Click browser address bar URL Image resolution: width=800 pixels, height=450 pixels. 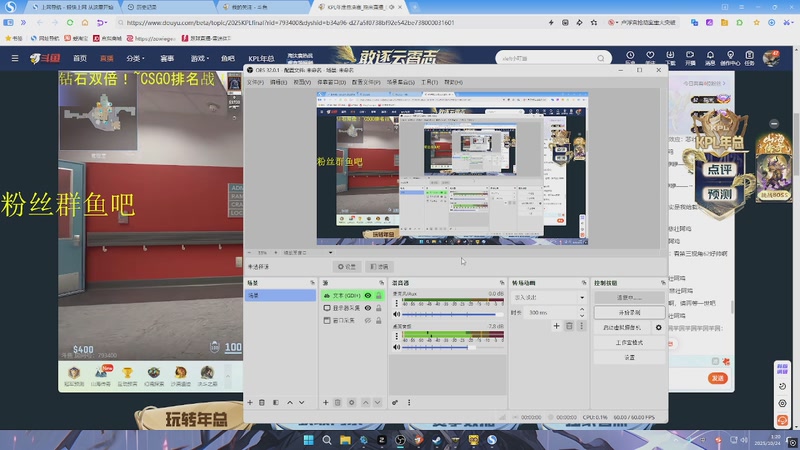[290, 22]
